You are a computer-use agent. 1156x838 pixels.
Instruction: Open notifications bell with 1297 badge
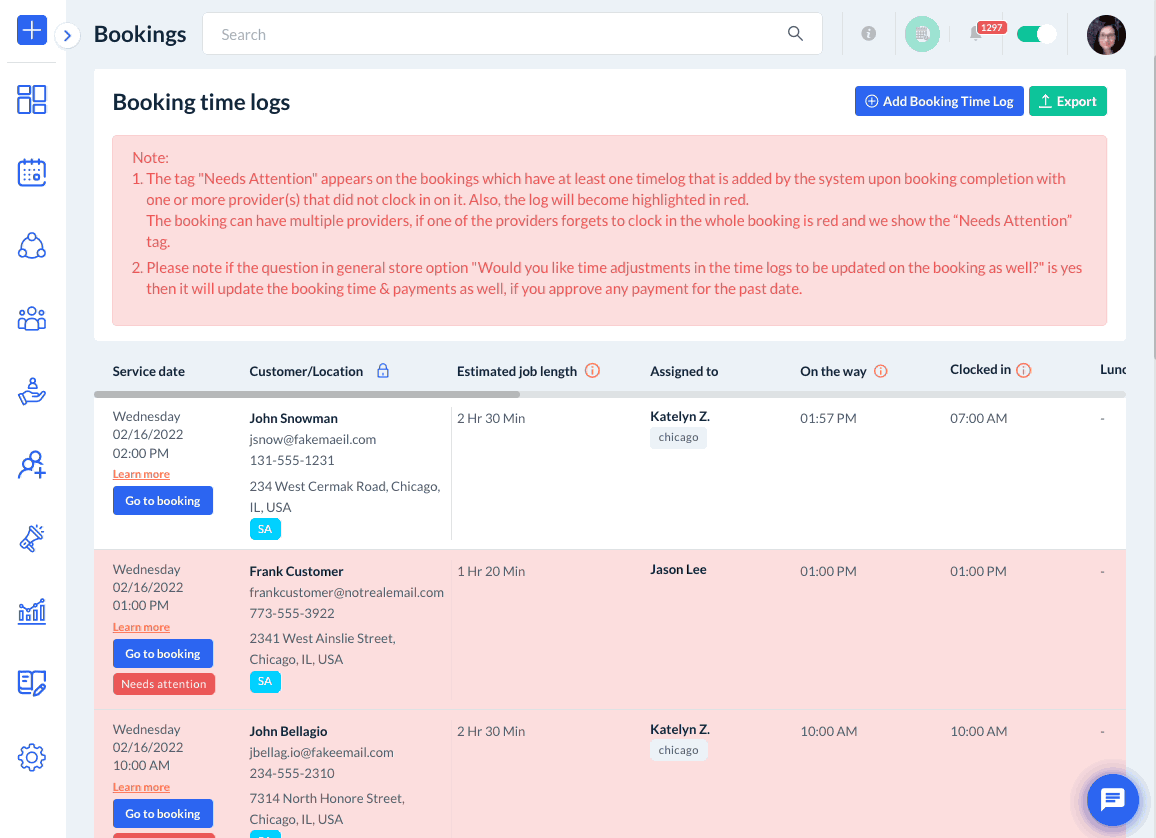coord(976,33)
